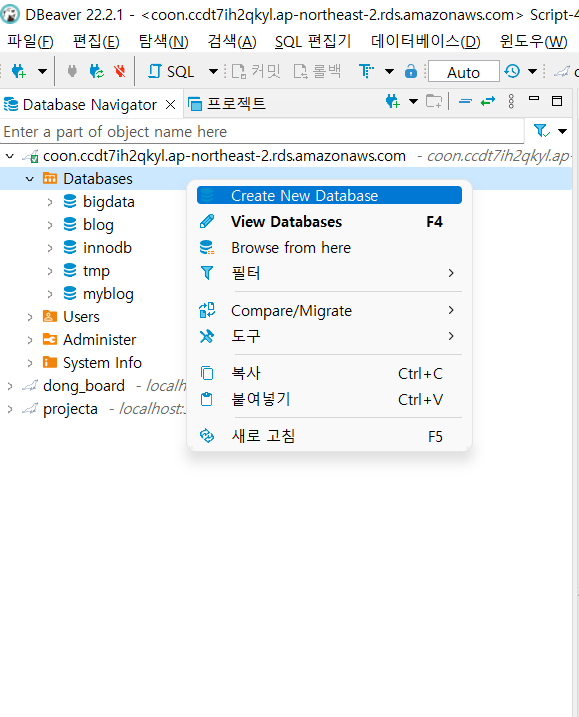Viewport: 579px width, 717px height.
Task: Toggle Link with Editor arrows icon
Action: pyautogui.click(x=488, y=101)
